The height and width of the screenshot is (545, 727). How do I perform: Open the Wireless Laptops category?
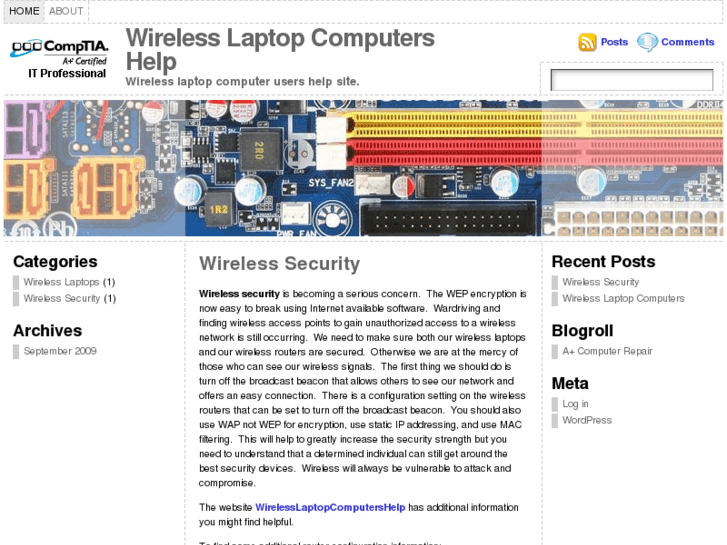tap(61, 282)
